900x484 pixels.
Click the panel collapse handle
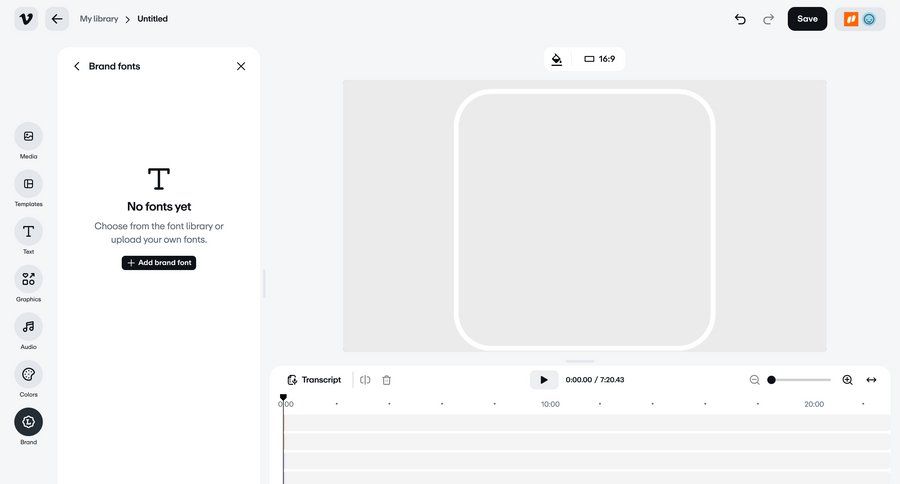(x=264, y=283)
